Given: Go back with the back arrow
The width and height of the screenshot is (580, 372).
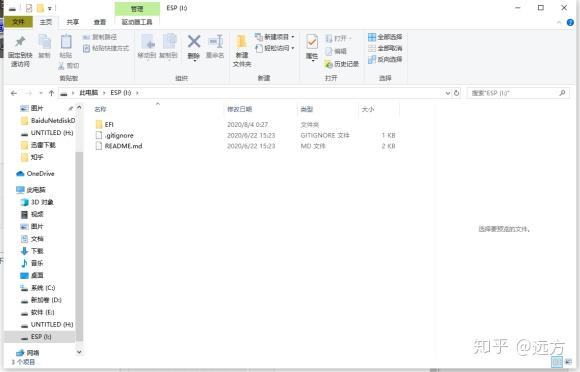Looking at the screenshot, I should pos(14,93).
